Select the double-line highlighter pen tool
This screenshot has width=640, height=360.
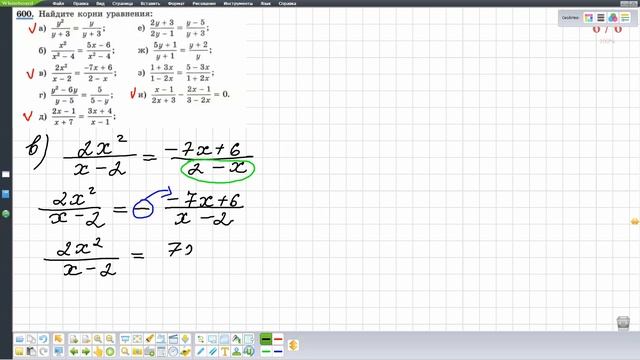(213, 351)
